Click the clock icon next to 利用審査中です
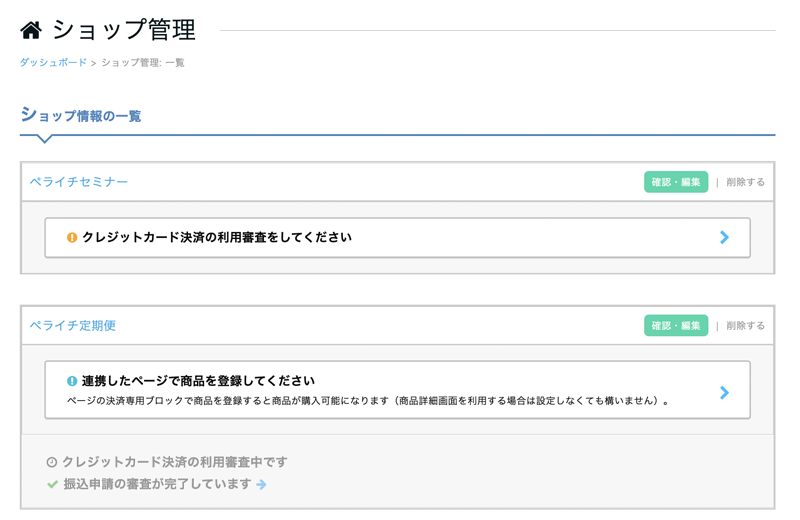This screenshot has width=800, height=520. [x=52, y=462]
